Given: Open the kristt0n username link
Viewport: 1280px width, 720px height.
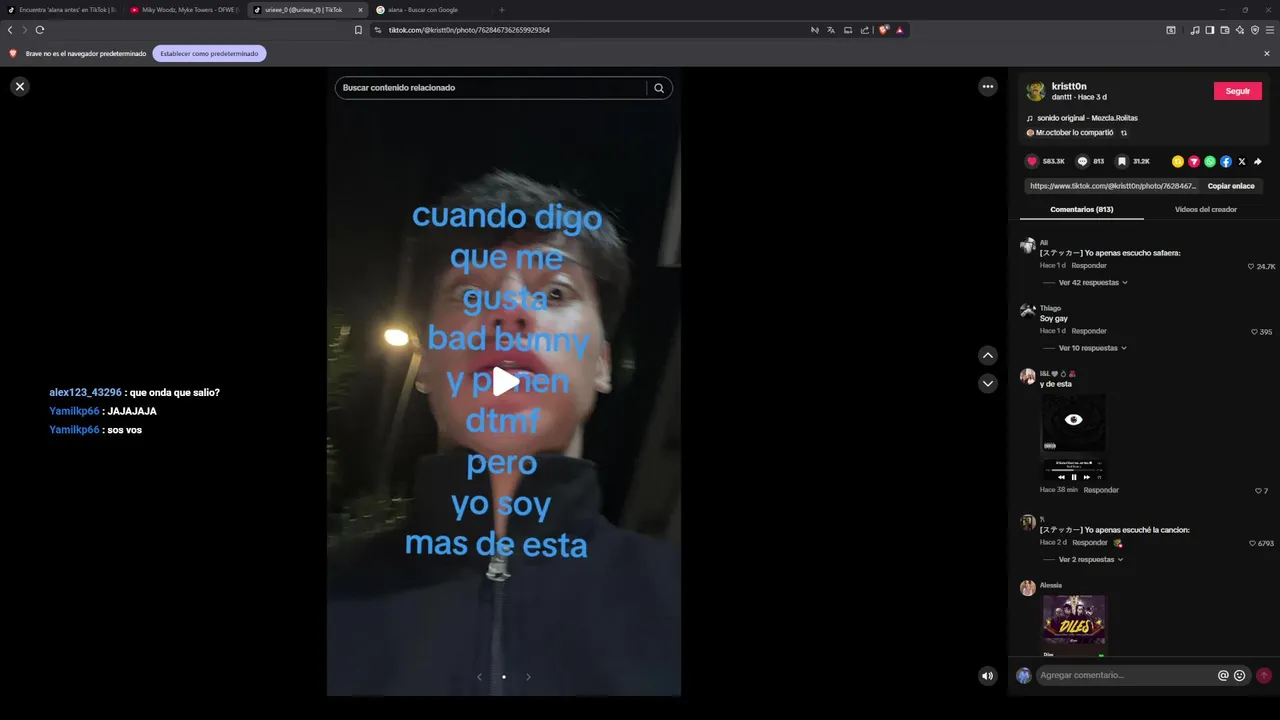Looking at the screenshot, I should pos(1069,86).
